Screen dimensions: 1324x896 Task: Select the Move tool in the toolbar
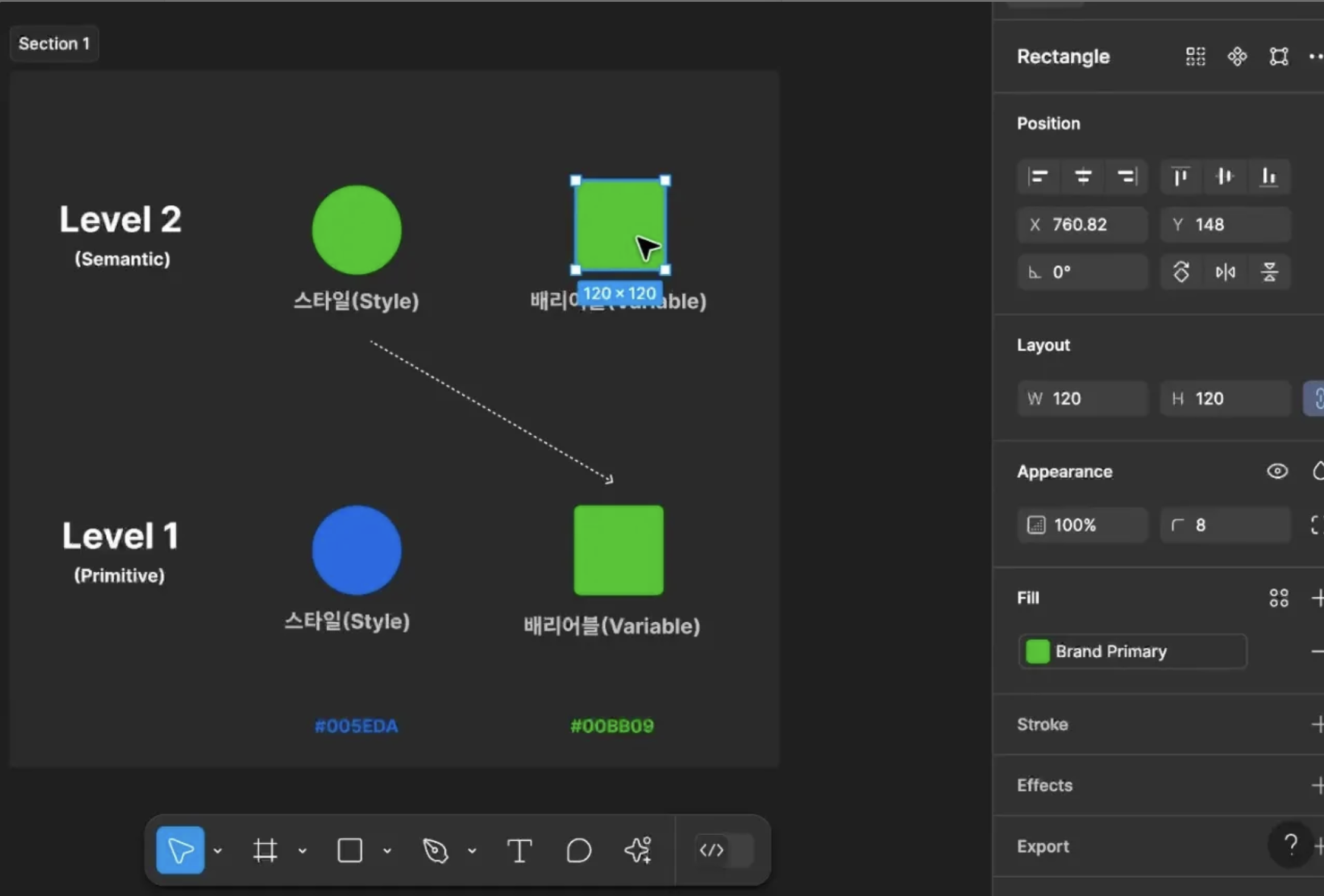(x=180, y=850)
